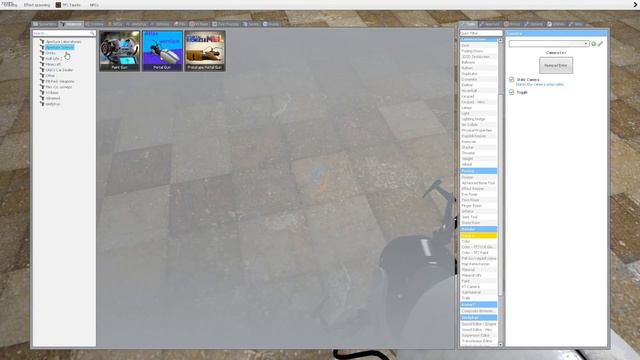640x360 pixels.
Task: Select the Joint Tool
Action: (x=478, y=217)
